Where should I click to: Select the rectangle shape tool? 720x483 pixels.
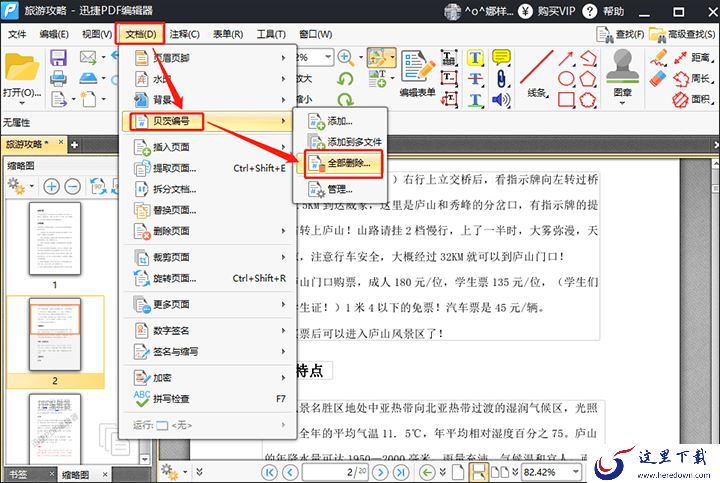566,99
